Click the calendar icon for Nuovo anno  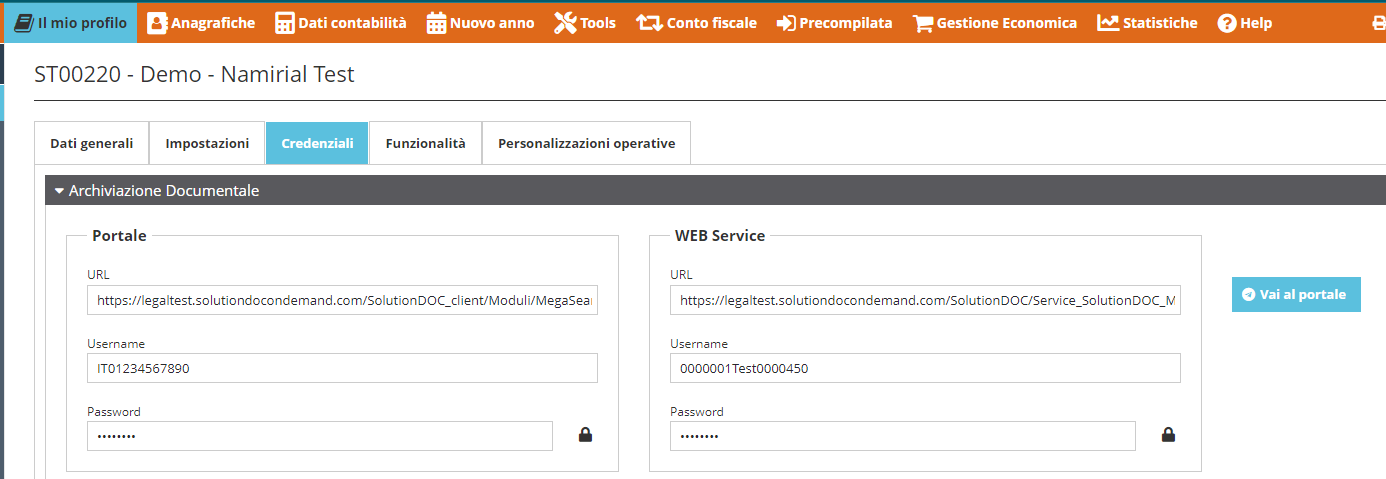click(436, 23)
